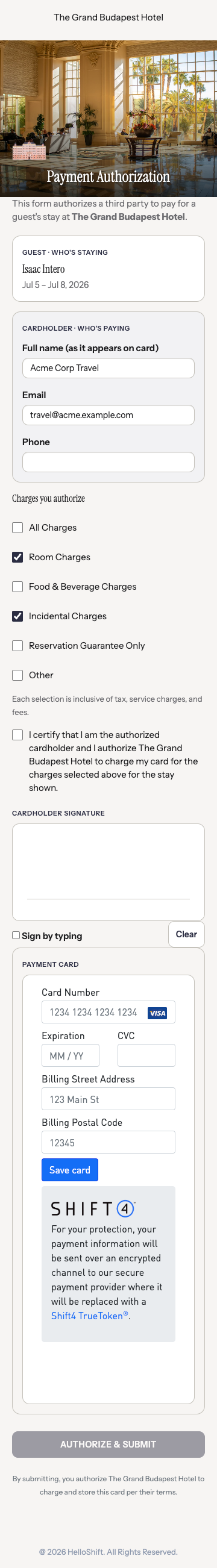Uncheck the Room Charges checkbox
This screenshot has width=217, height=1568.
coord(17,557)
